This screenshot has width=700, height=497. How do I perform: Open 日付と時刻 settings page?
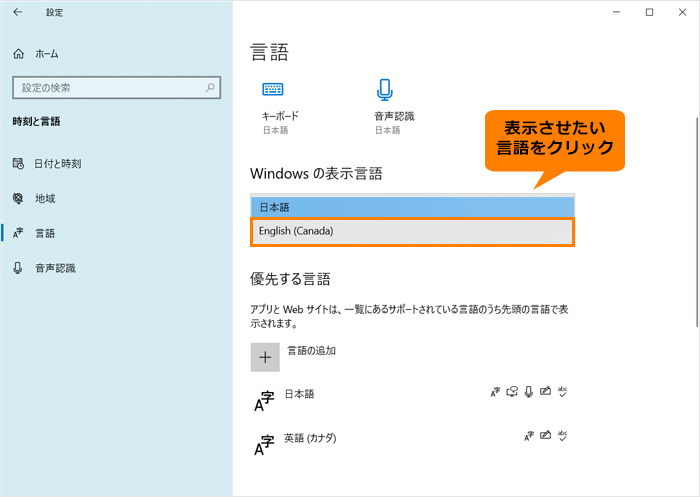[x=58, y=164]
